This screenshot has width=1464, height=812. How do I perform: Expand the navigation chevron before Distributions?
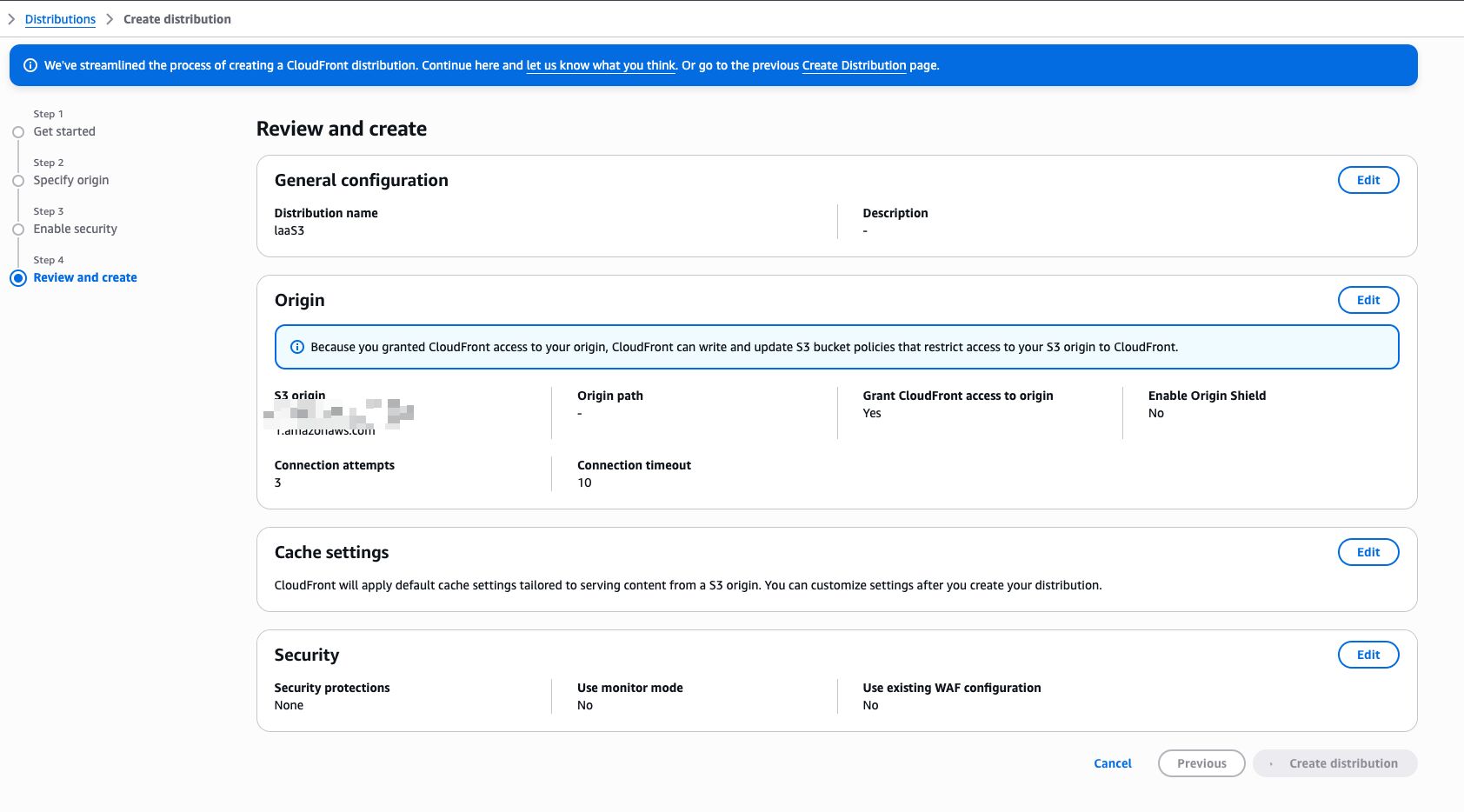pos(11,19)
